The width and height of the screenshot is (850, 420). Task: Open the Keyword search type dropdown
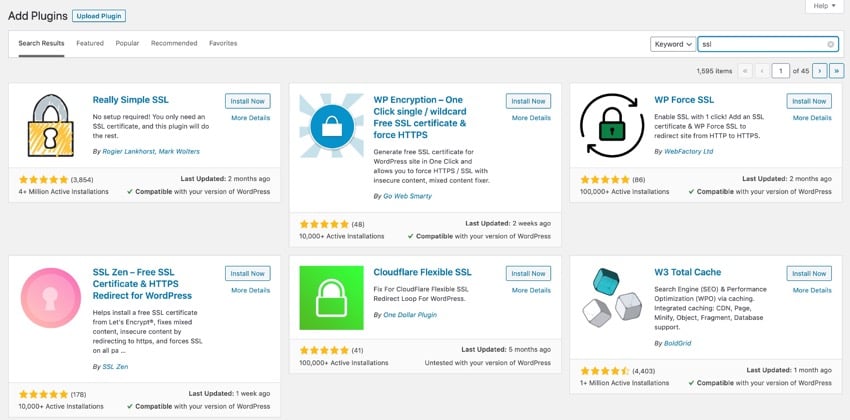(x=673, y=44)
